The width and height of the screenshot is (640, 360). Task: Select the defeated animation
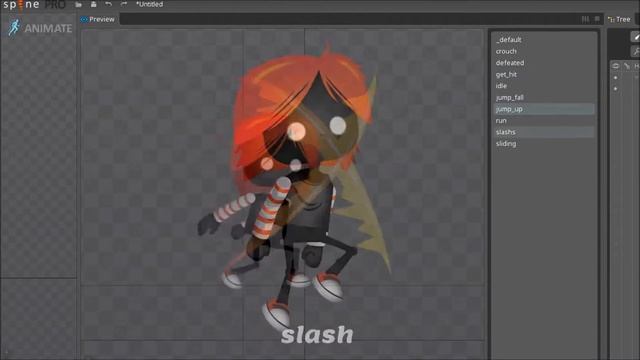[544, 63]
